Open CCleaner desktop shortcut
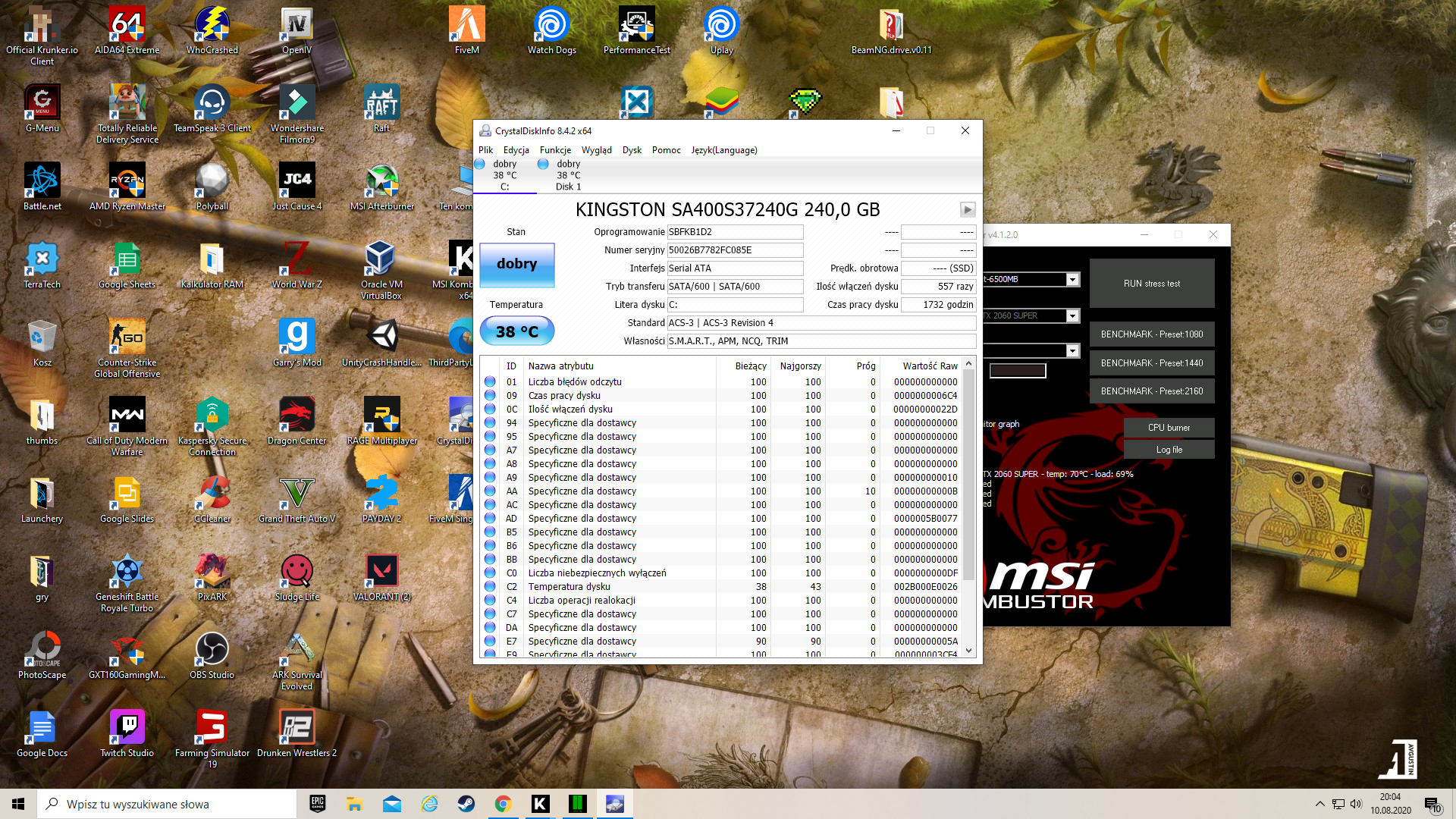 point(212,499)
